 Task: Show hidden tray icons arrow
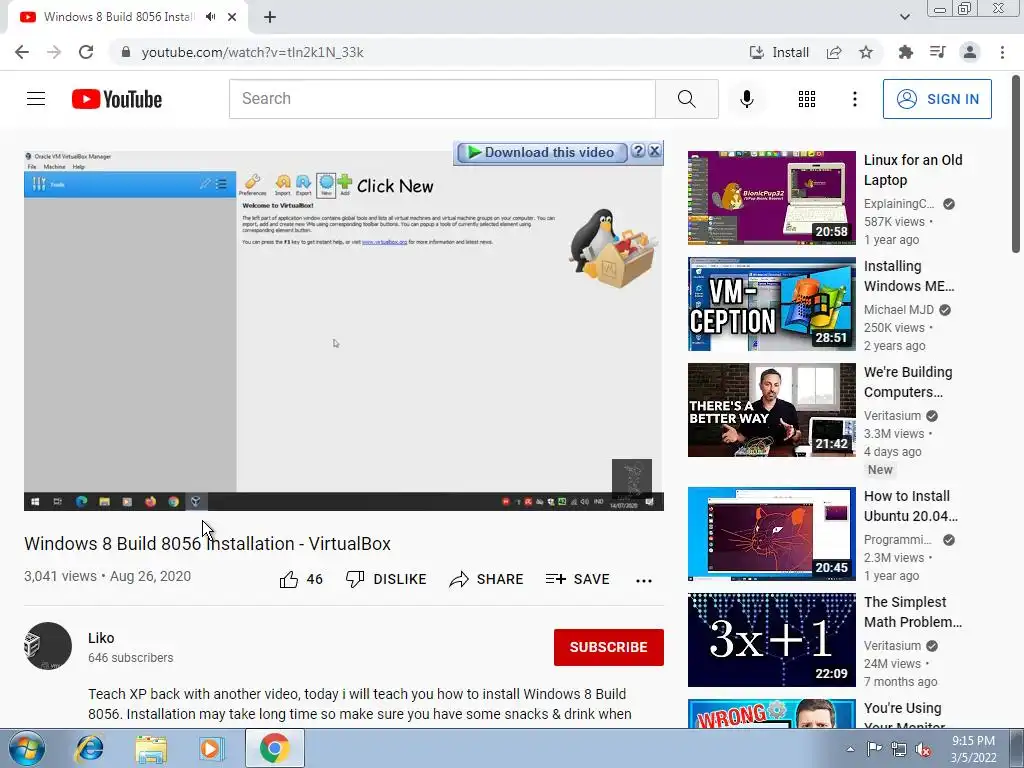(850, 749)
